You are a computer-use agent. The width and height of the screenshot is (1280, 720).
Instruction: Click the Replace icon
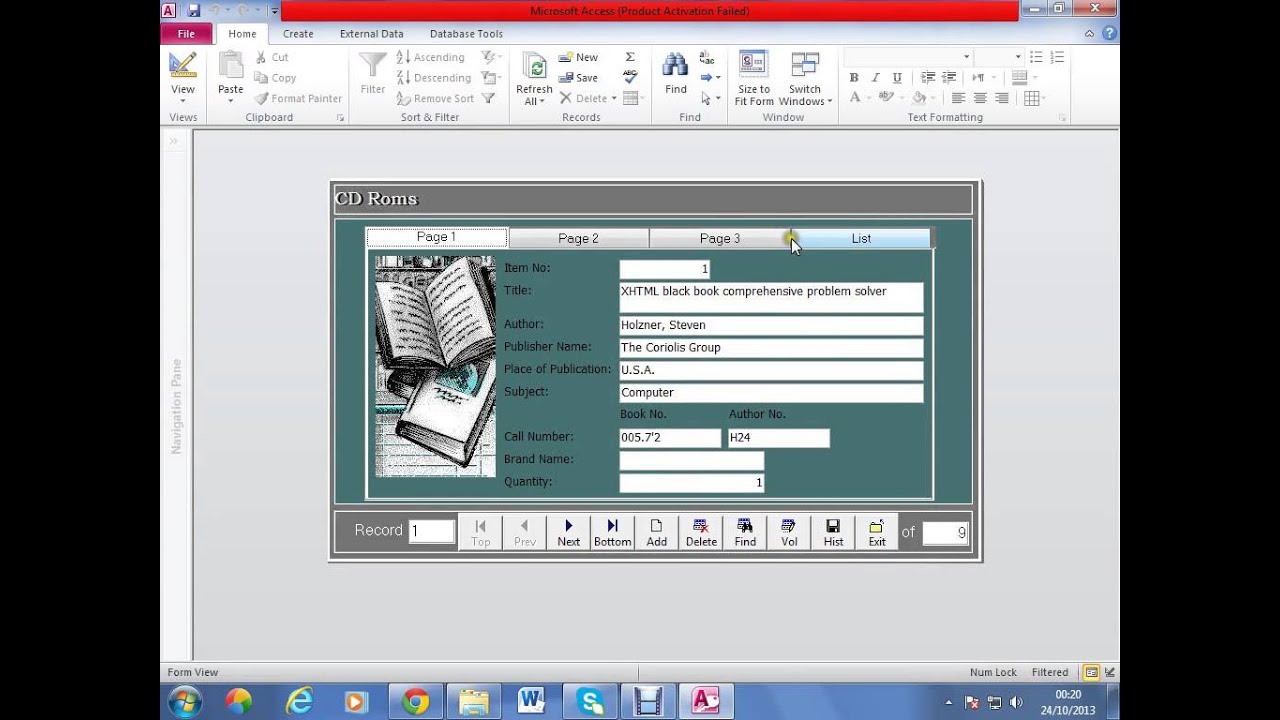point(707,58)
